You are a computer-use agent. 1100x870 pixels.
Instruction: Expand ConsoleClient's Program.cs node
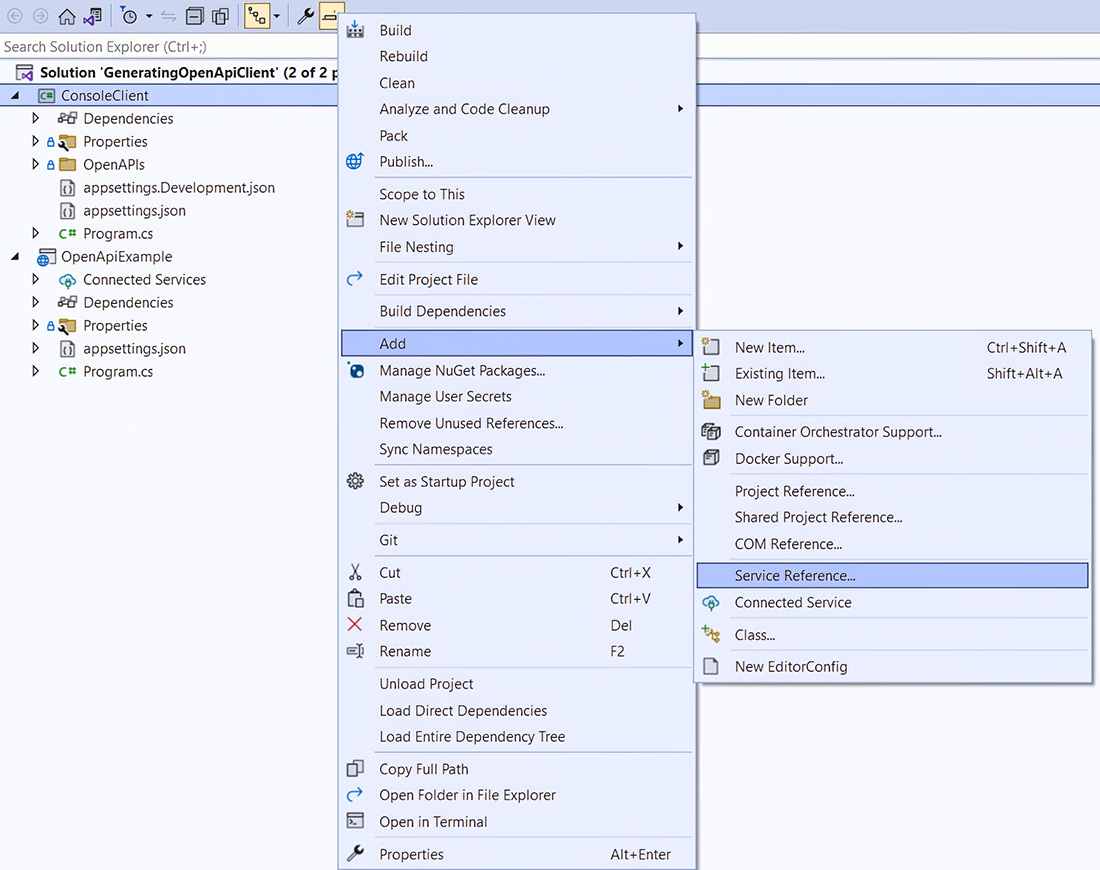35,233
